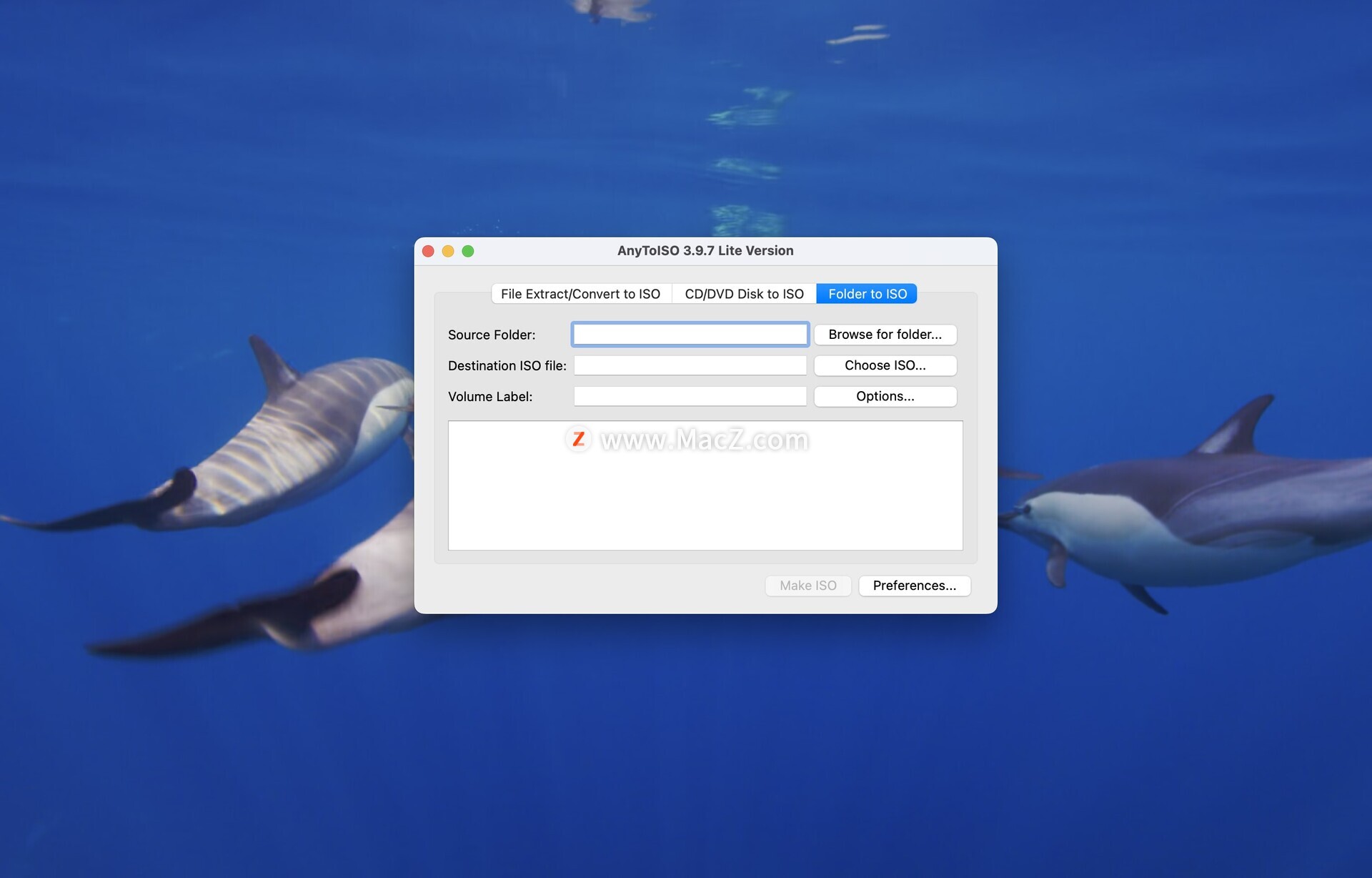This screenshot has width=1372, height=878.
Task: Click the Source Folder label
Action: [492, 335]
